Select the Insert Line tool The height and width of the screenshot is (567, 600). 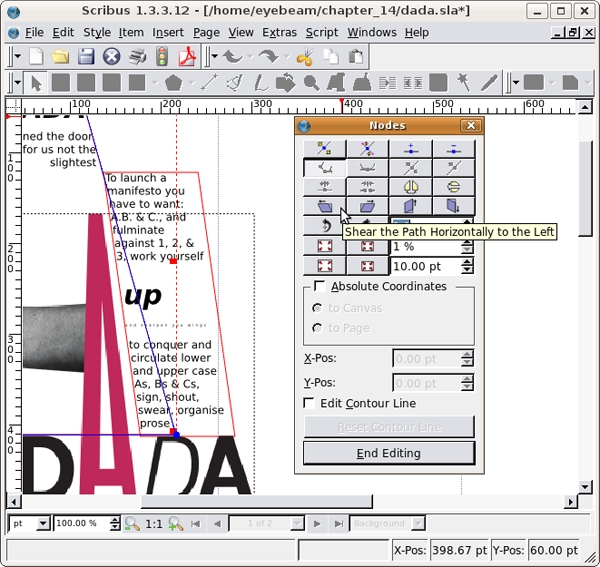click(x=210, y=83)
